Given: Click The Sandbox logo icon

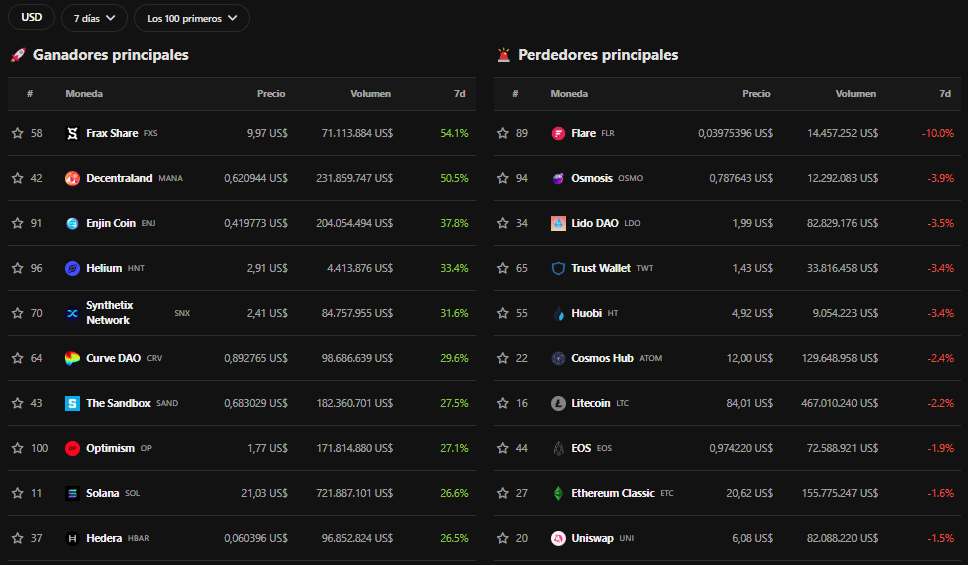Looking at the screenshot, I should tap(72, 404).
